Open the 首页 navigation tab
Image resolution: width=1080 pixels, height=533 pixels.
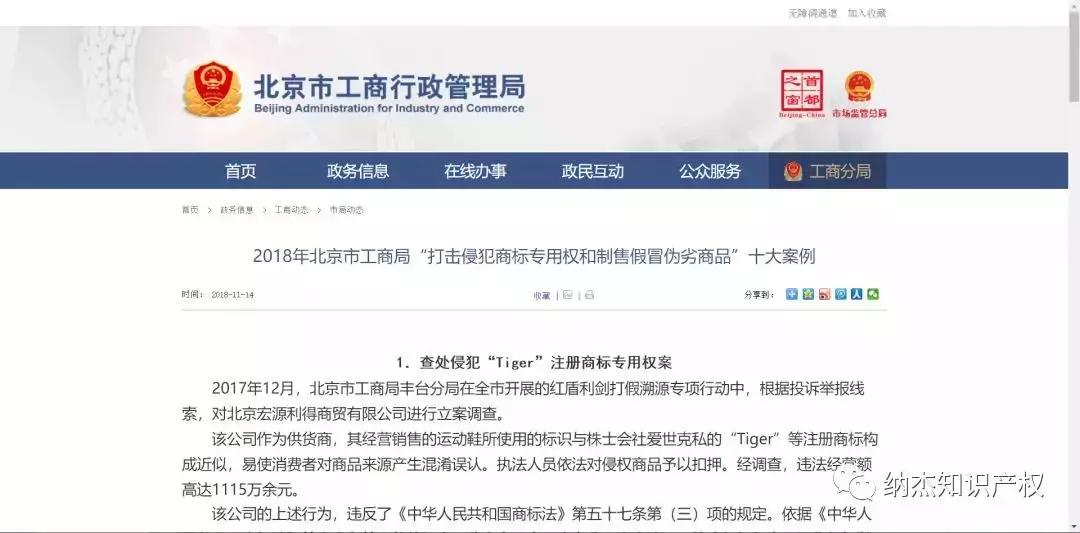point(240,171)
